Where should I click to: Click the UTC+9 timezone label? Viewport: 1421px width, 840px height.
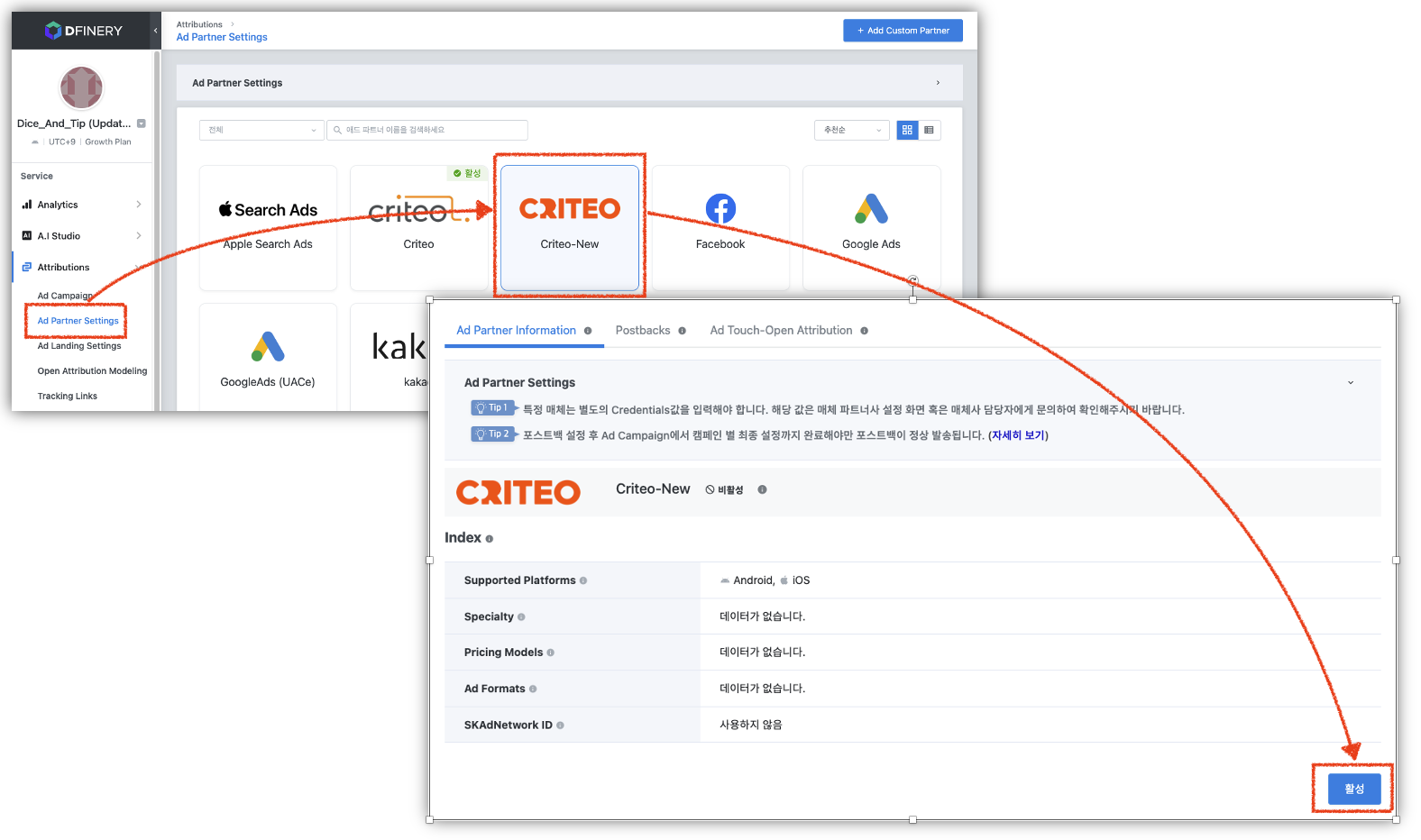(x=62, y=142)
